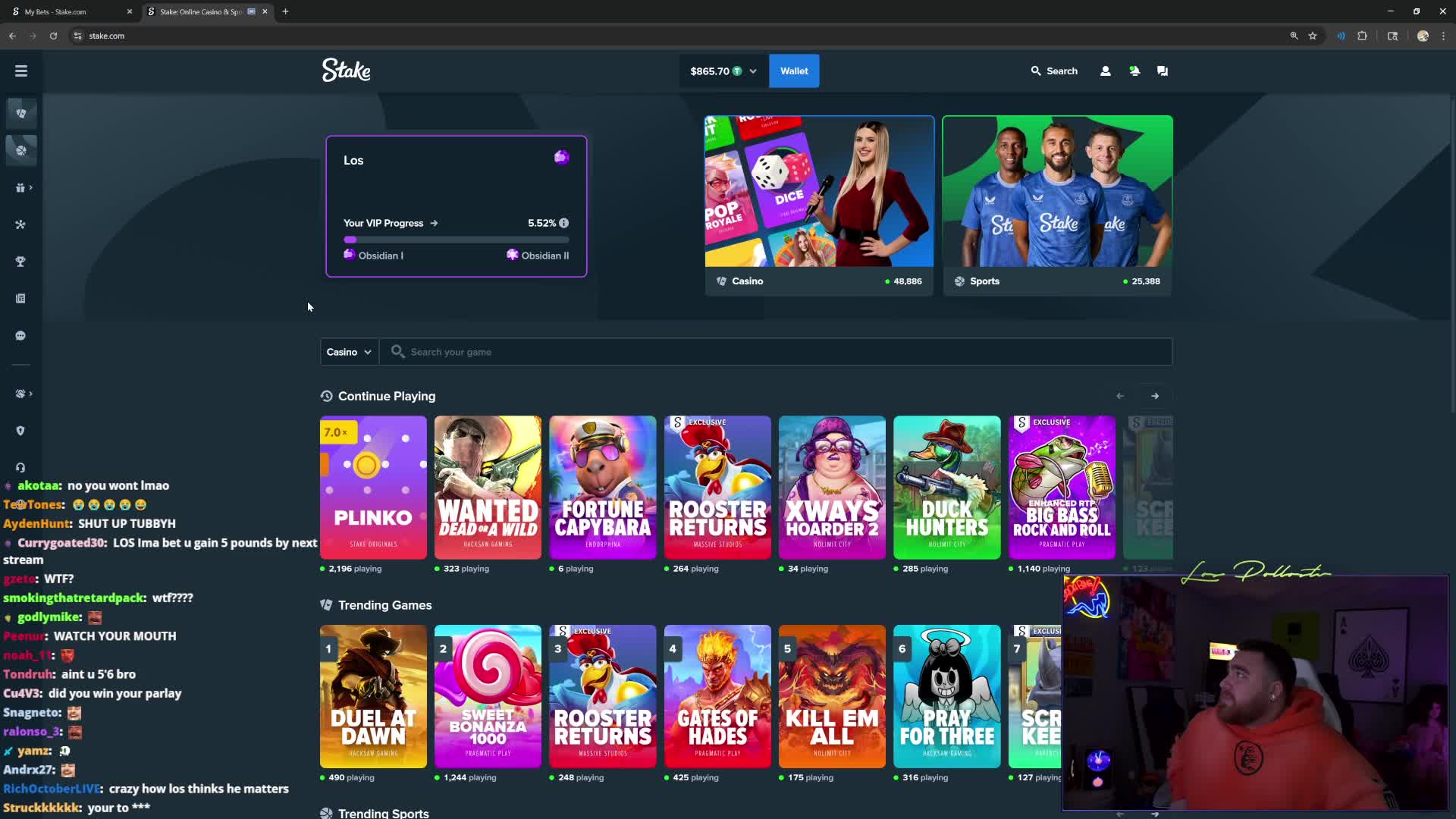This screenshot has width=1456, height=819.
Task: Open Rooster Returns in Continue Playing
Action: tap(717, 487)
